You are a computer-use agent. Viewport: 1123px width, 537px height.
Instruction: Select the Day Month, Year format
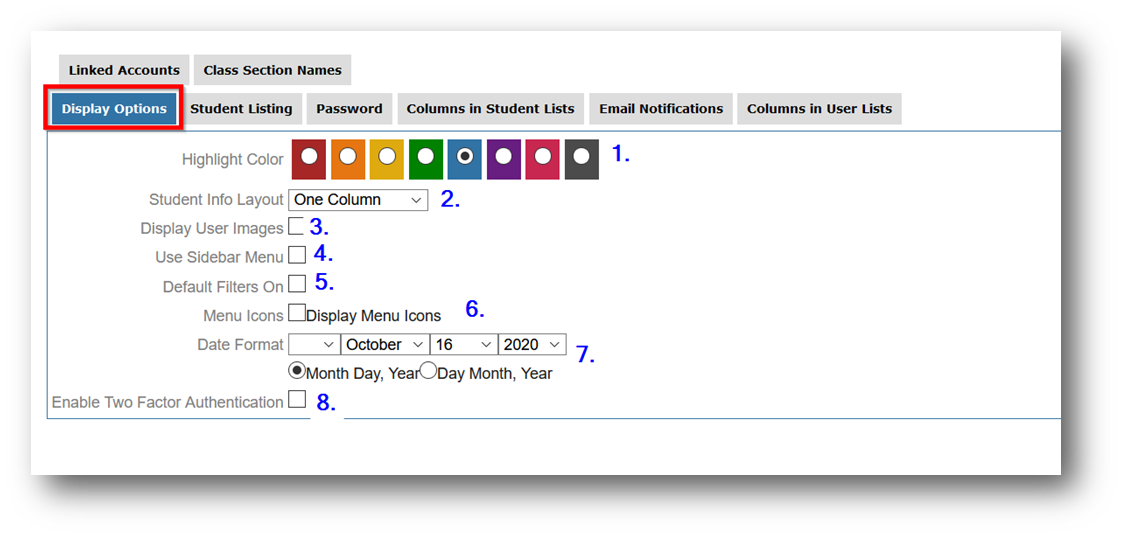point(428,371)
